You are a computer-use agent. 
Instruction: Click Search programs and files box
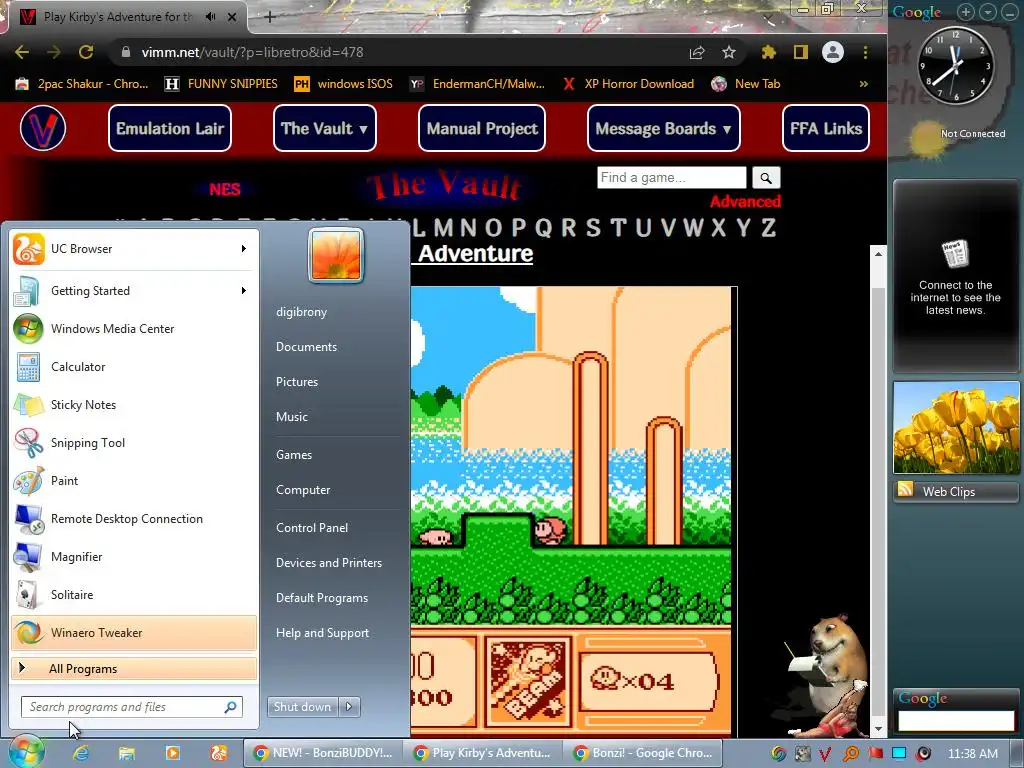coord(131,707)
